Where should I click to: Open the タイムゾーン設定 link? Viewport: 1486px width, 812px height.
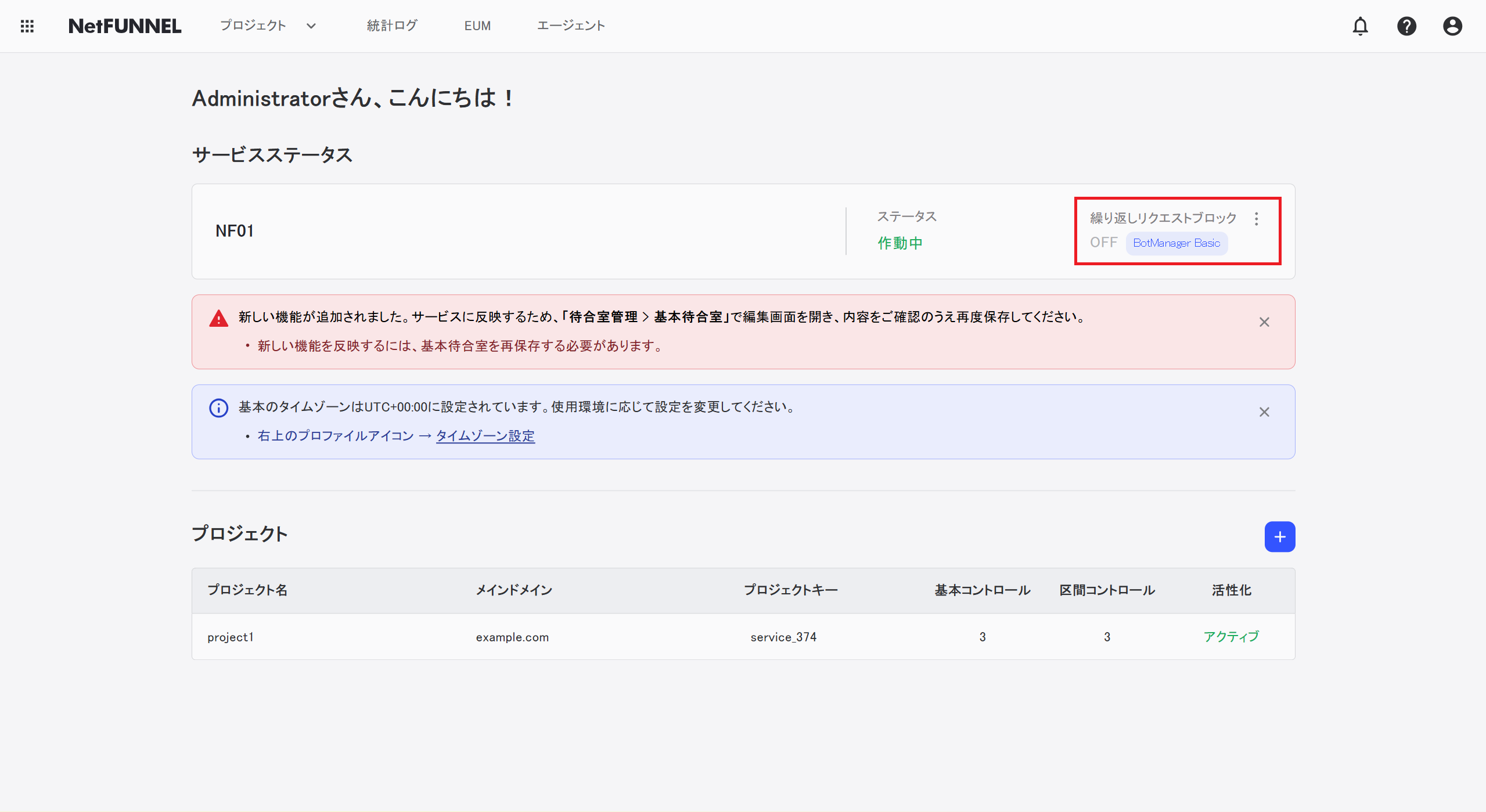pyautogui.click(x=485, y=435)
